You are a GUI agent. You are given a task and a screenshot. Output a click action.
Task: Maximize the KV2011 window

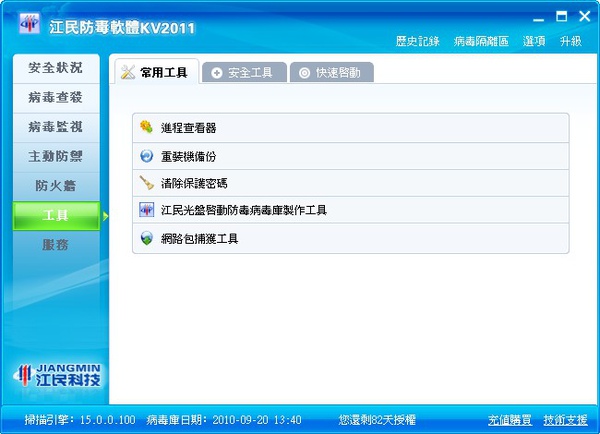[x=561, y=16]
